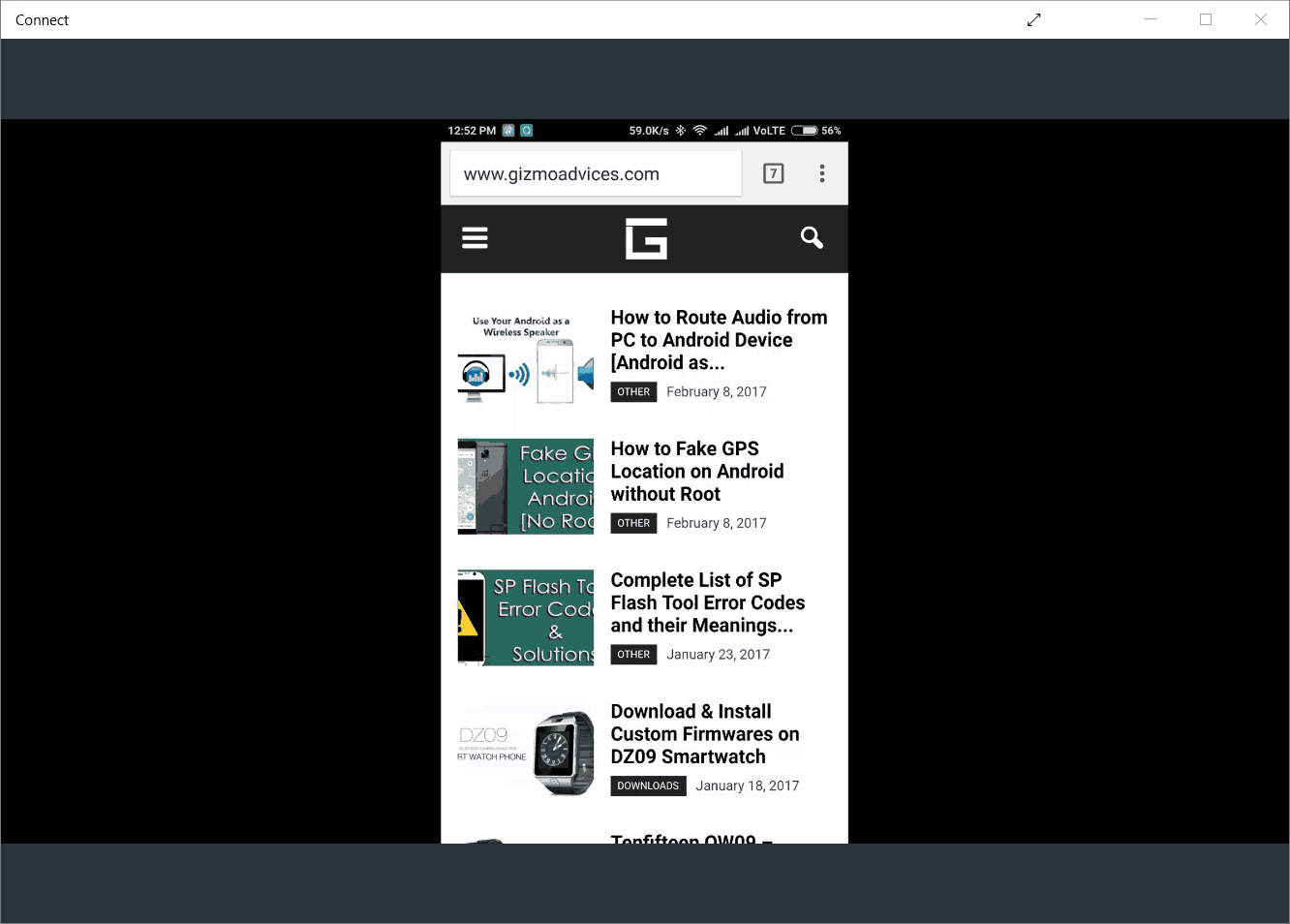Click the 12:52 PM clock text
The image size is (1290, 924).
click(472, 131)
